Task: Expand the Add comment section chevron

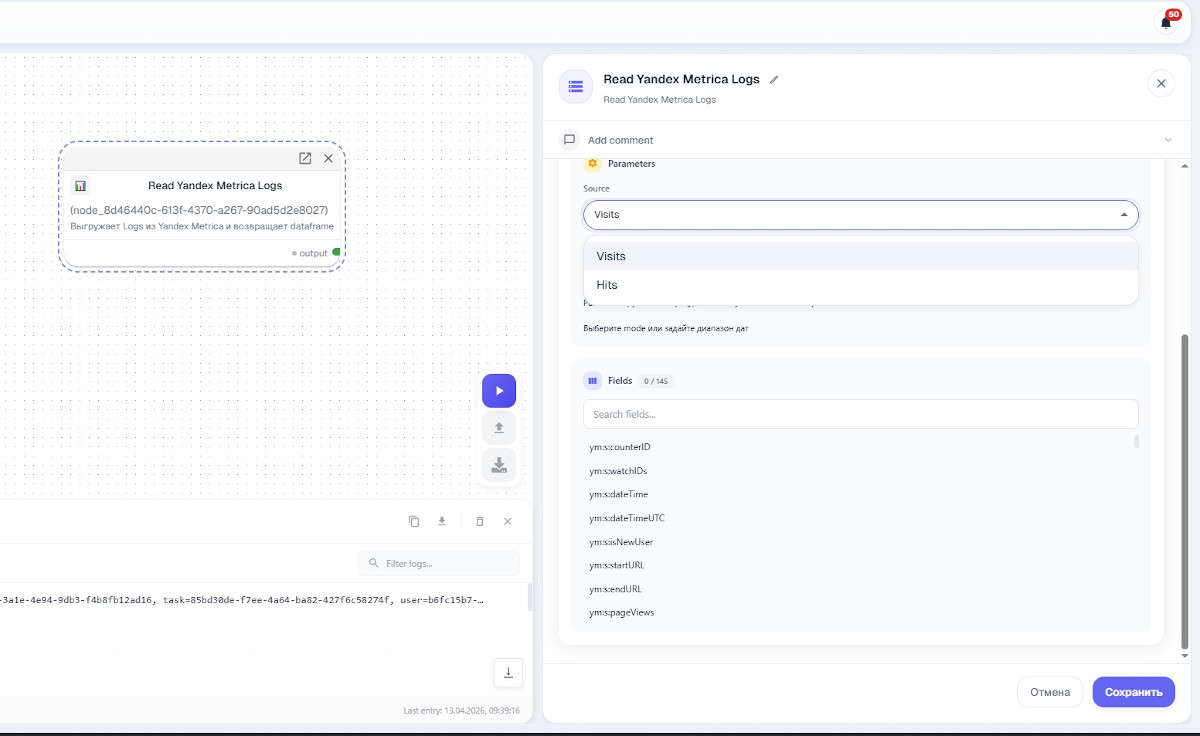Action: 1168,140
